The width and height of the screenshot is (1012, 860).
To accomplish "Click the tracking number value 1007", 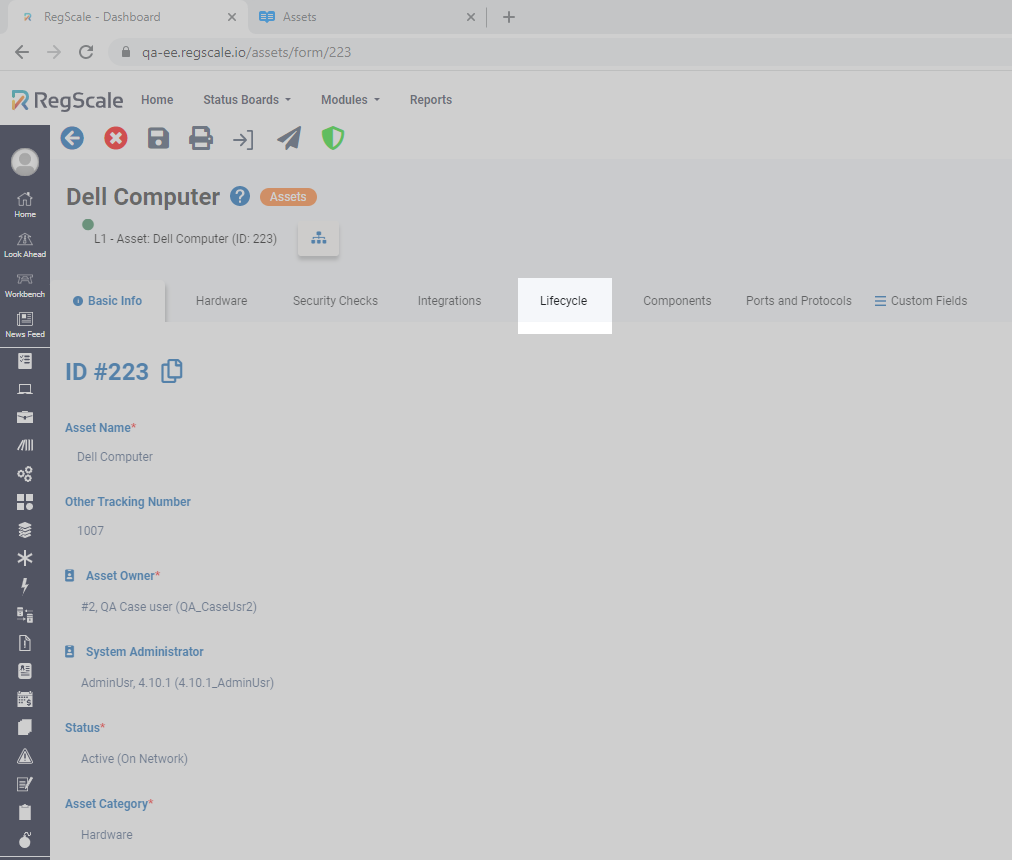I will click(90, 531).
